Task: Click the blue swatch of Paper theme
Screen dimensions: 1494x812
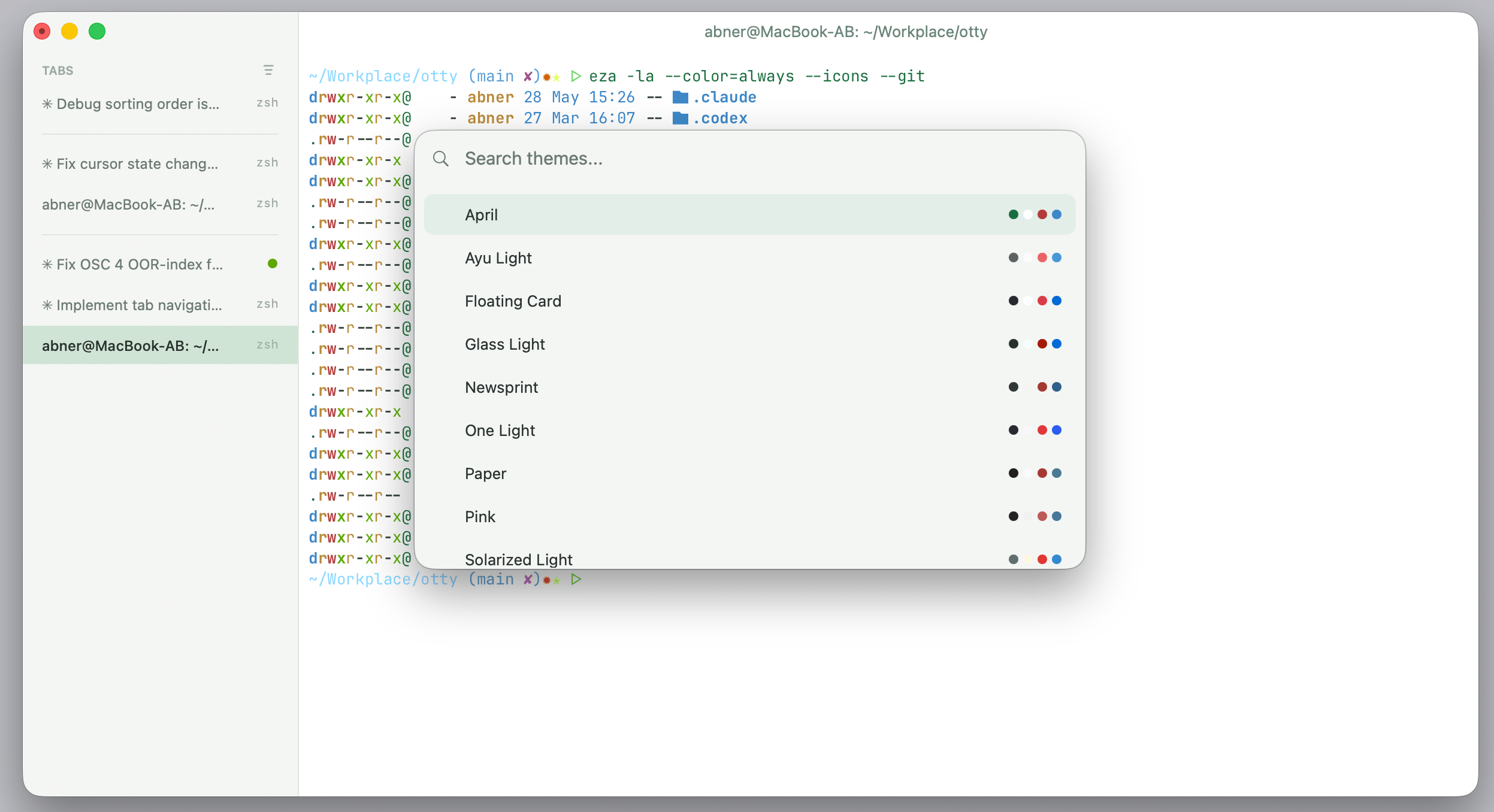Action: point(1057,473)
